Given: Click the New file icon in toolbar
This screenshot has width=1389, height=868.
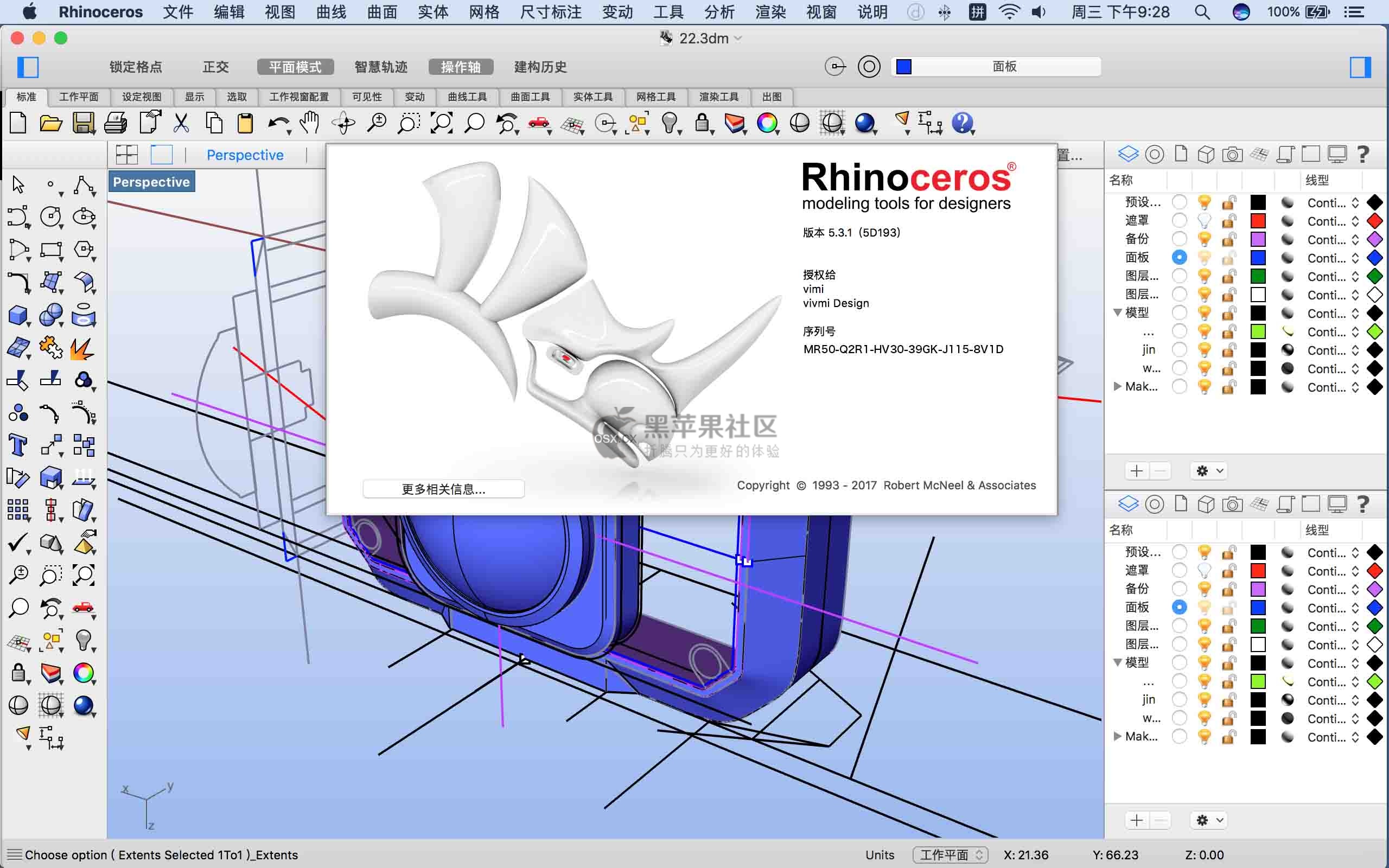Looking at the screenshot, I should (x=18, y=123).
